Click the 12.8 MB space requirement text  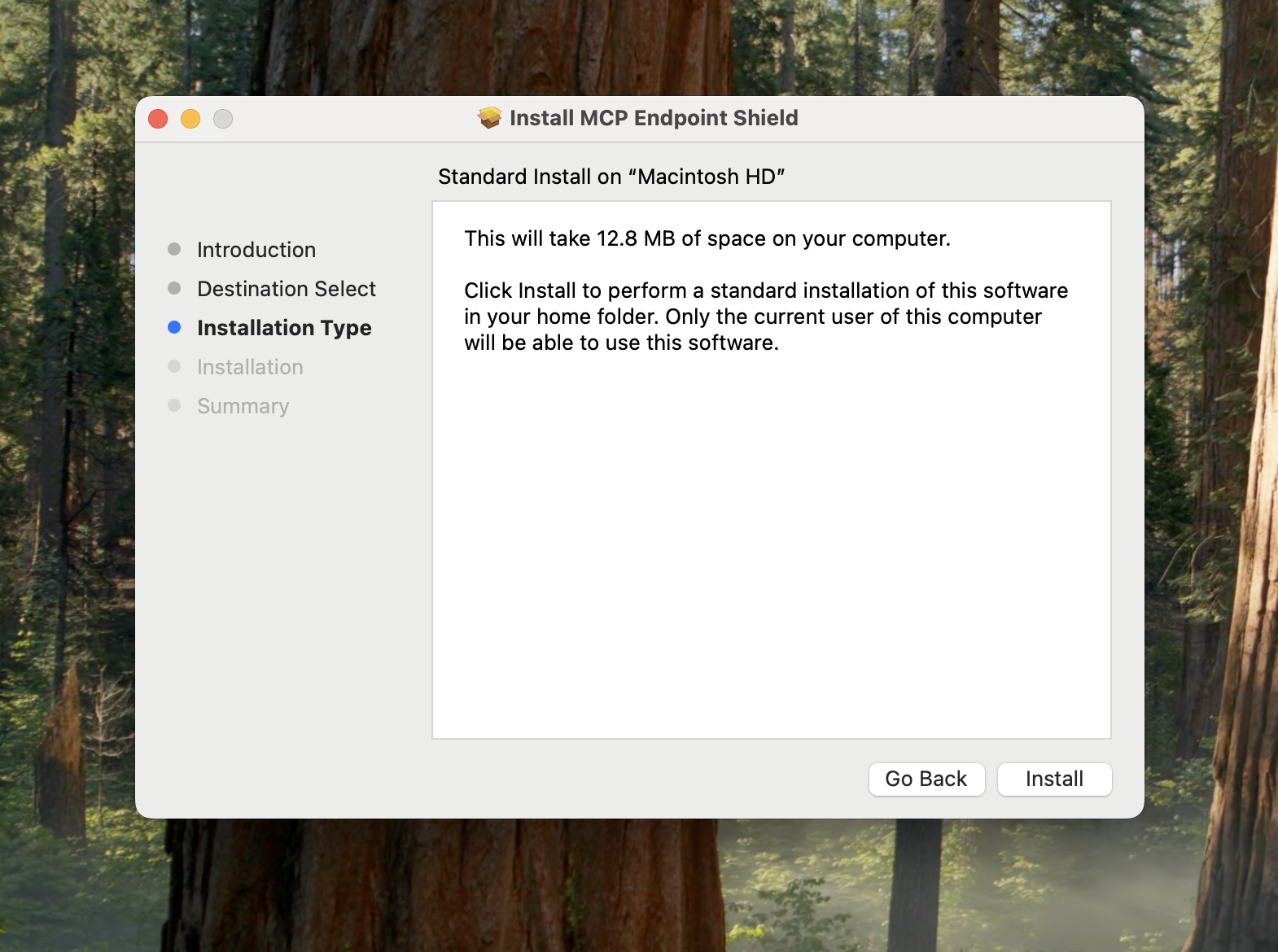coord(707,238)
